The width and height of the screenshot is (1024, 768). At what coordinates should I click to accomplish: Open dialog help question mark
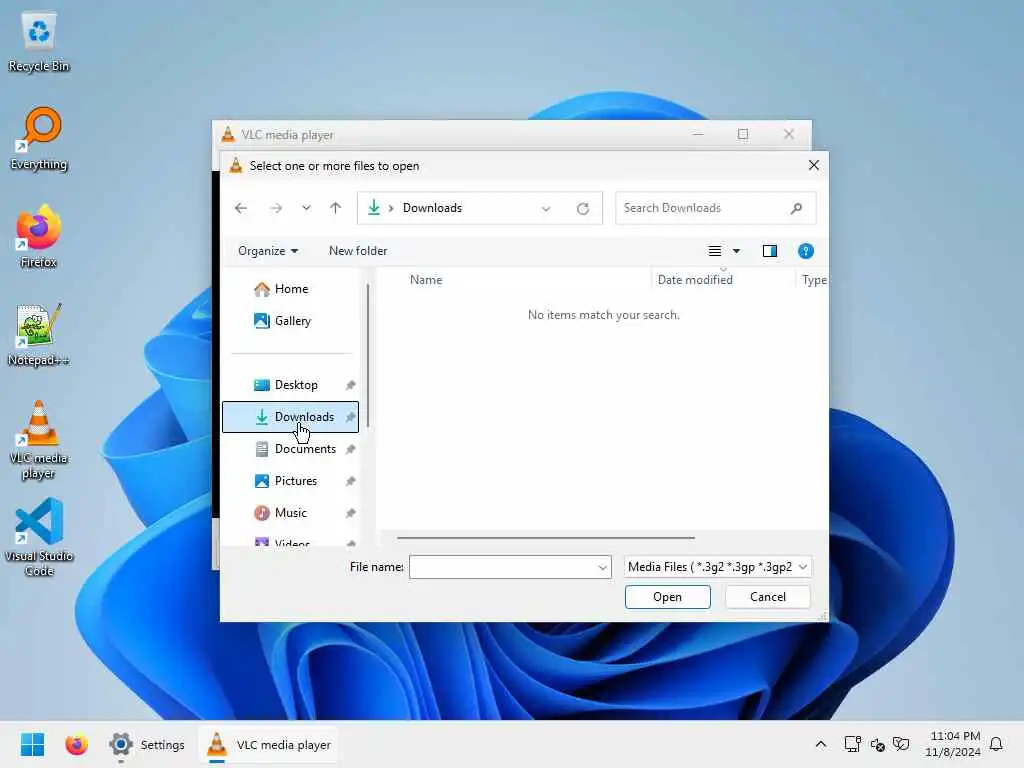pos(806,251)
